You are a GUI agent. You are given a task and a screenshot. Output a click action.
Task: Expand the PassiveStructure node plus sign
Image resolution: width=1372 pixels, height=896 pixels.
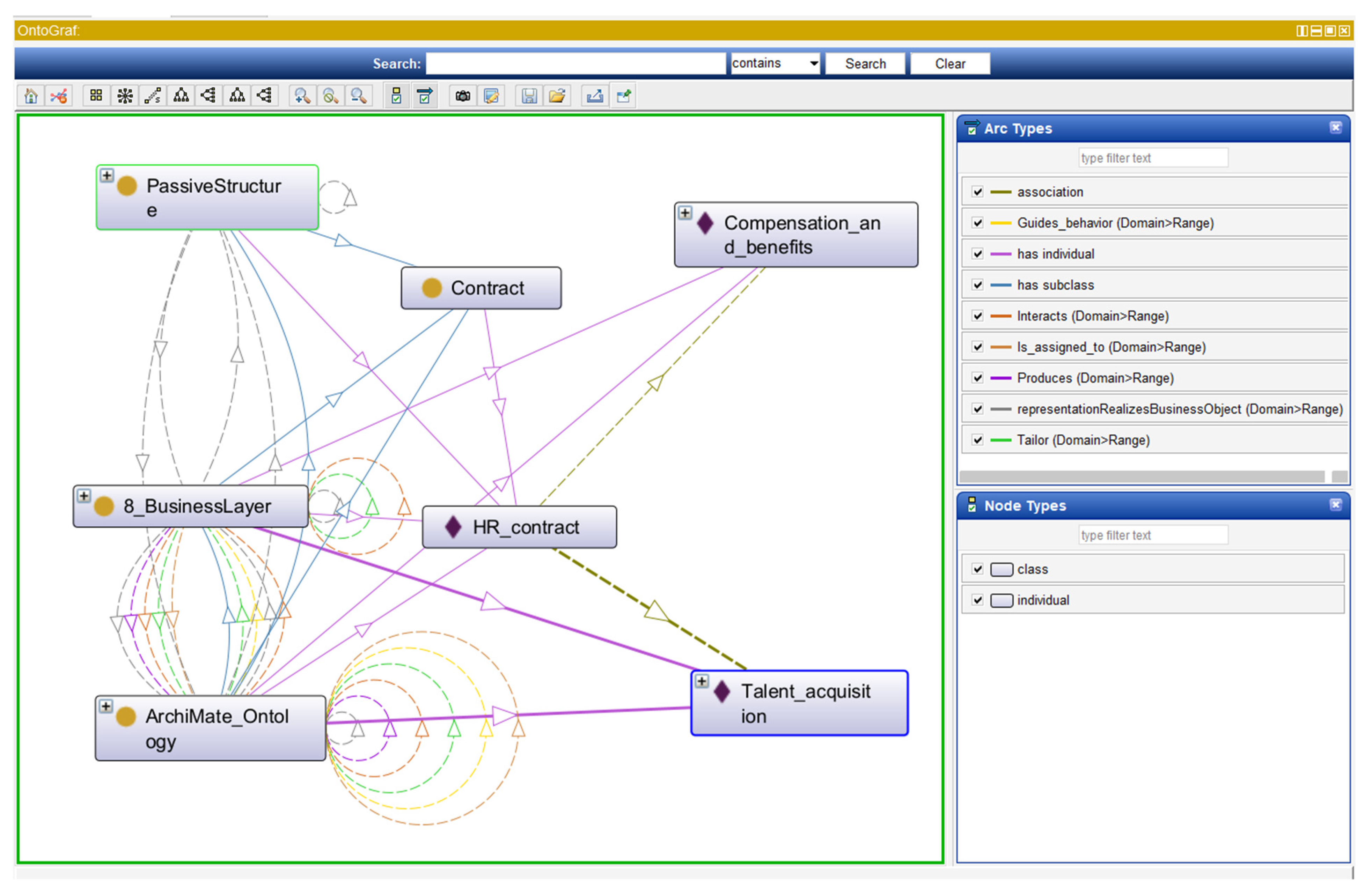107,175
